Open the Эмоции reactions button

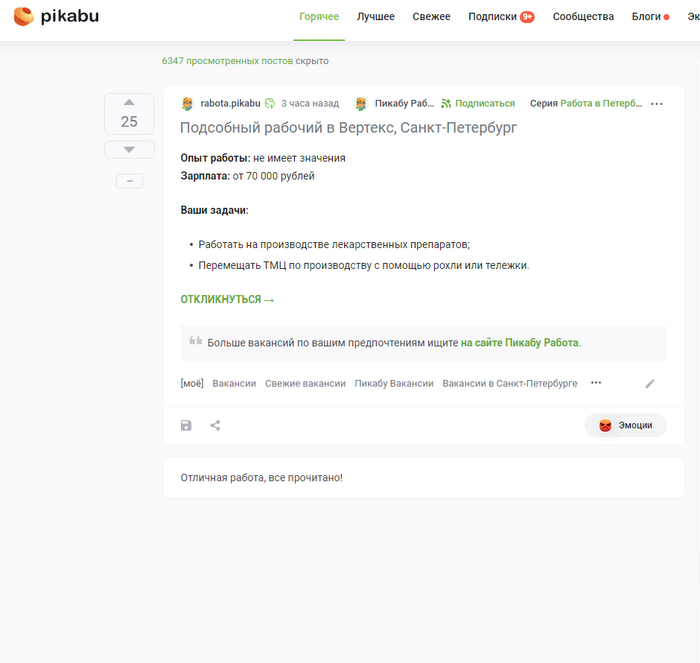pyautogui.click(x=625, y=425)
